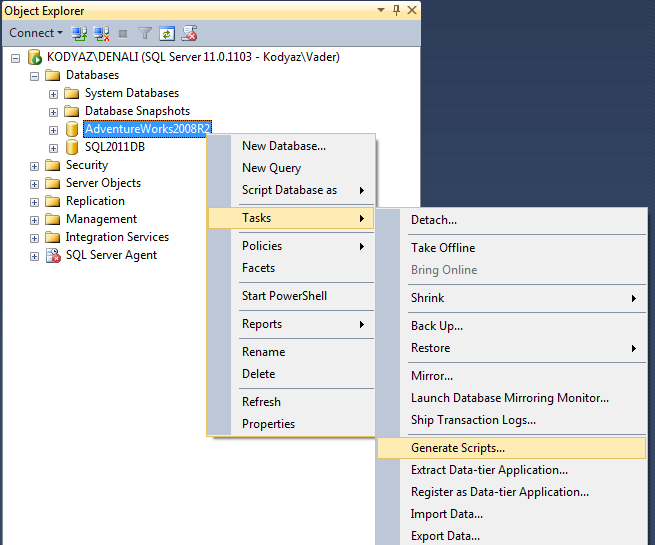Select the Tasks menu entry

pos(291,218)
